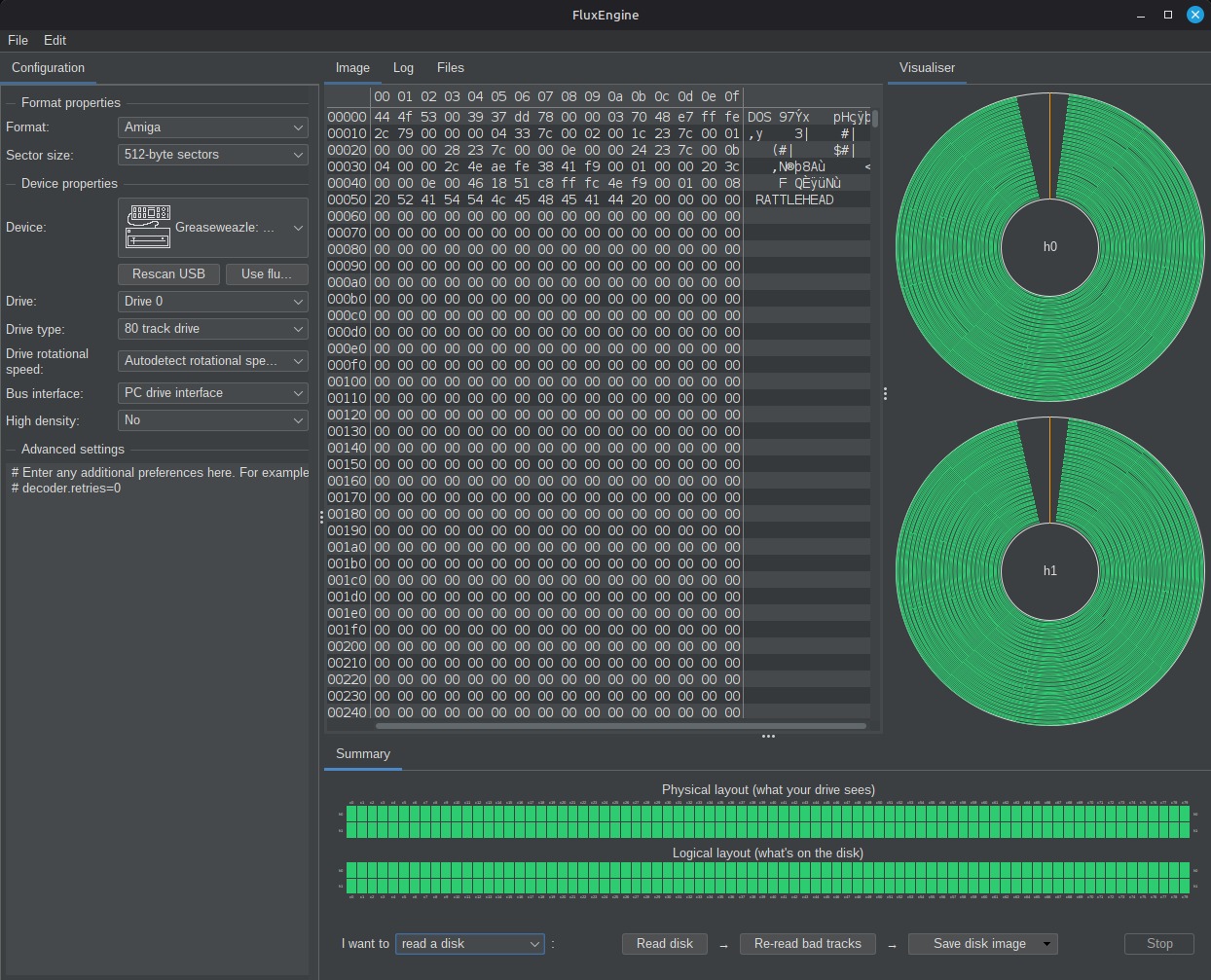Open the Bus interface dropdown

(212, 393)
